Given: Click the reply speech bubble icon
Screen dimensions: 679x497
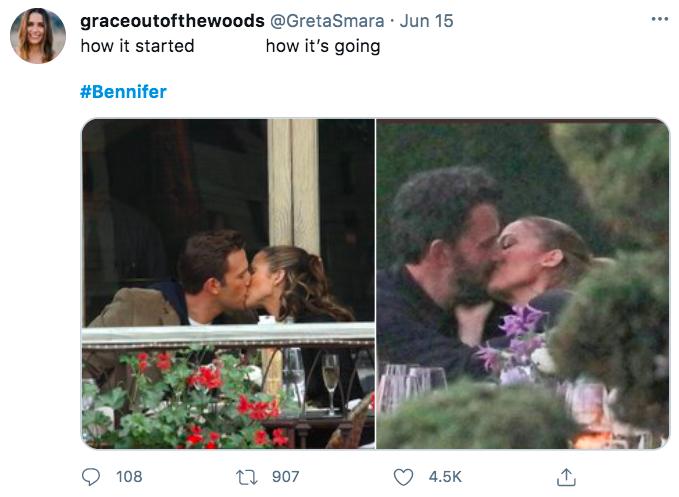Looking at the screenshot, I should [92, 476].
